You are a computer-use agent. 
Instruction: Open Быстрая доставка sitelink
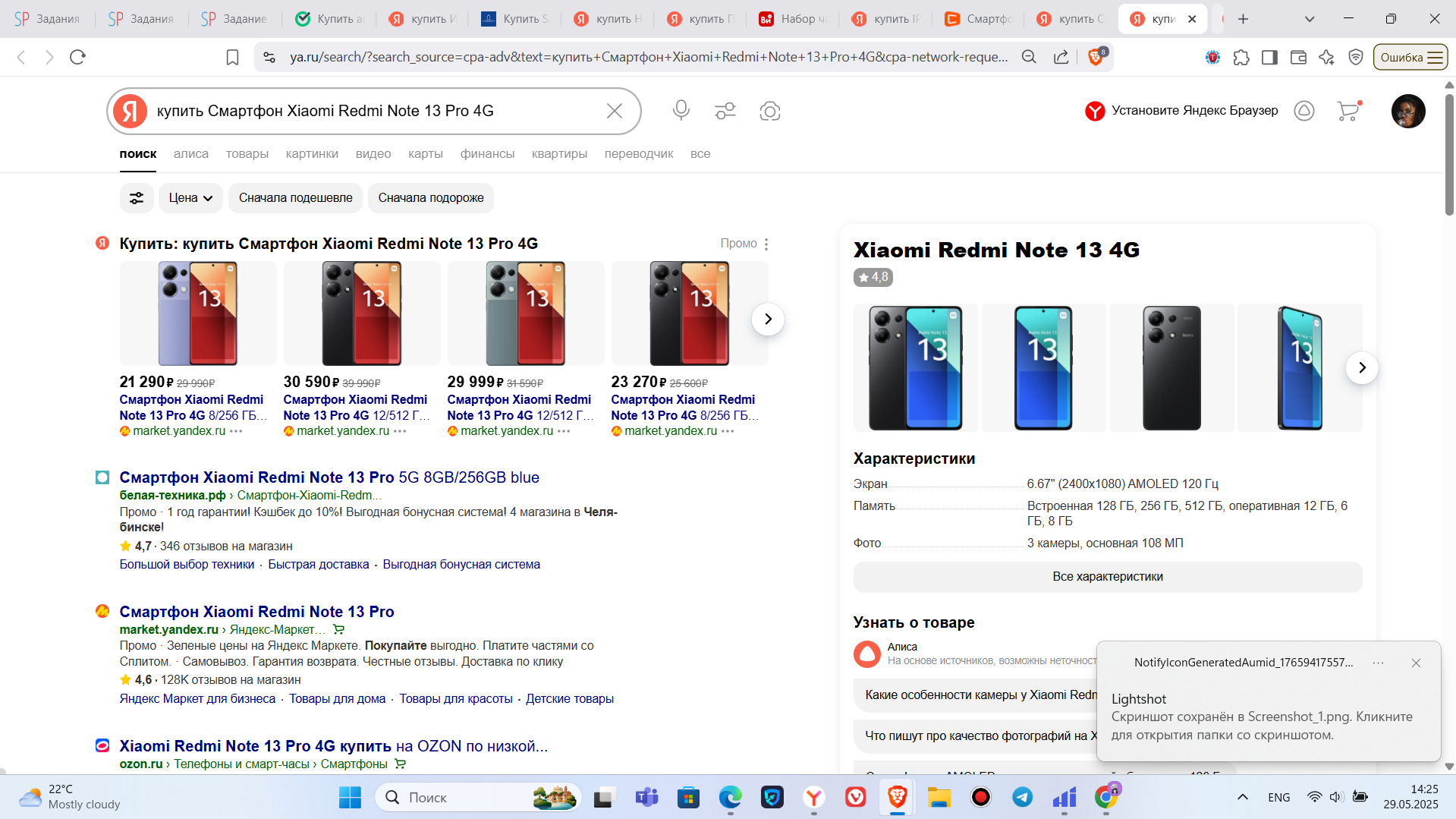(x=319, y=565)
